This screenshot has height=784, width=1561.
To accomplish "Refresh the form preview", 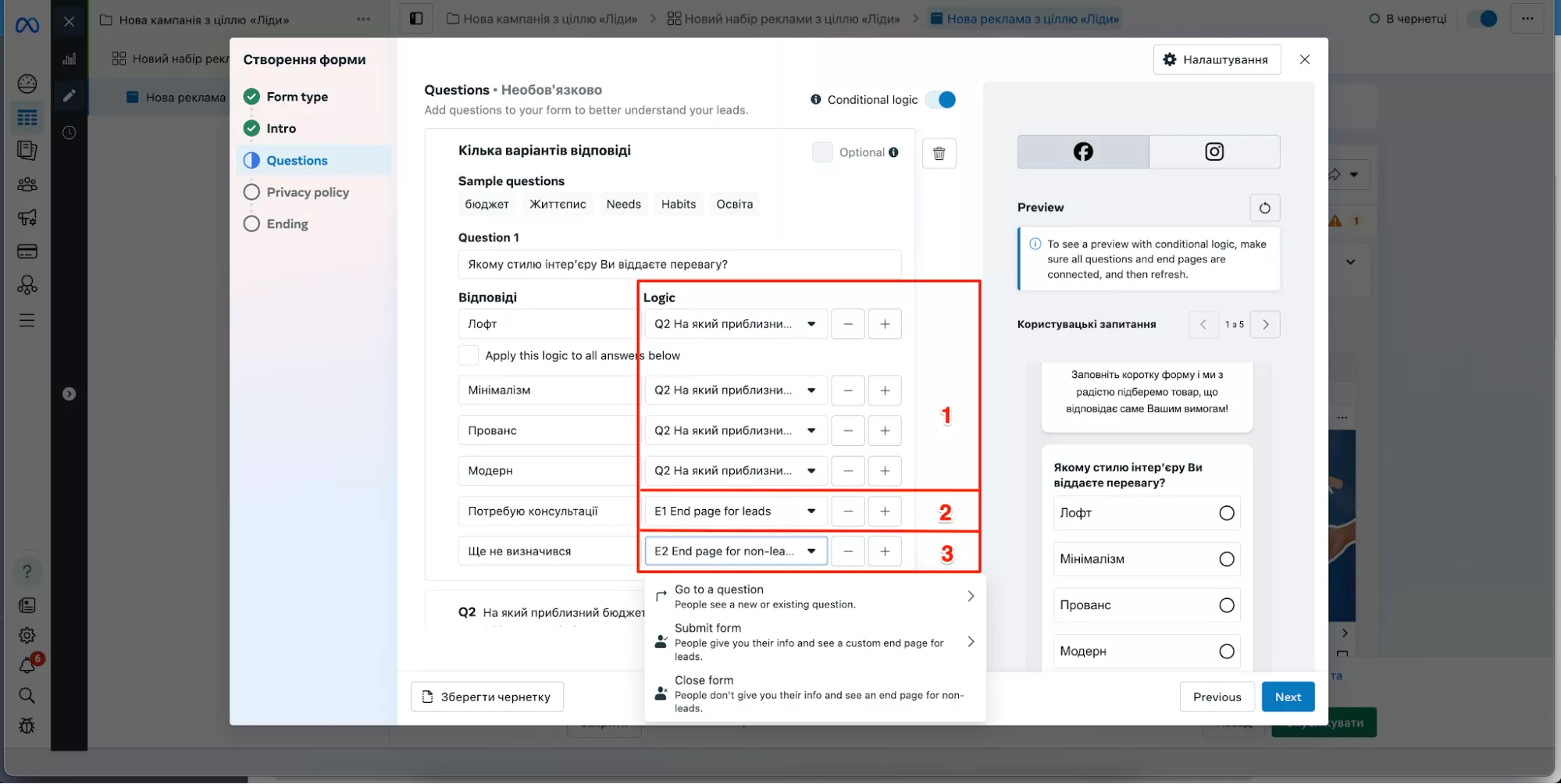I will click(x=1264, y=208).
